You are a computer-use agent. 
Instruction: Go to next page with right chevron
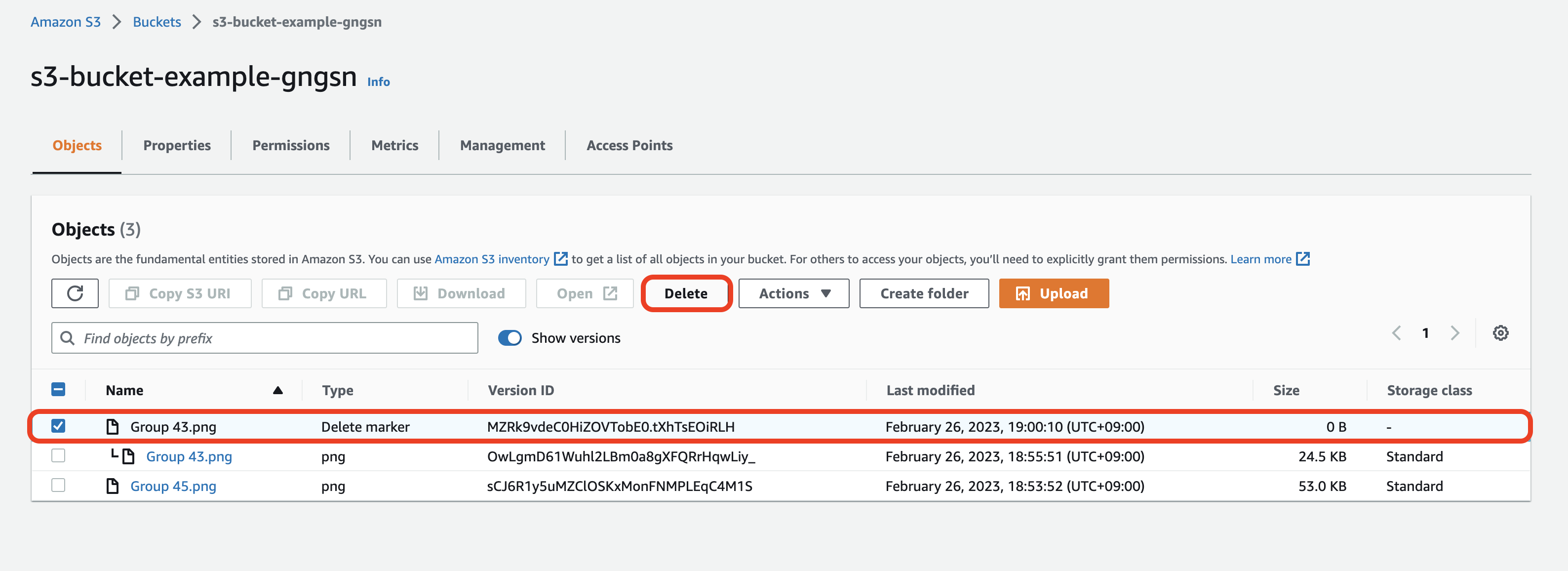(x=1455, y=333)
